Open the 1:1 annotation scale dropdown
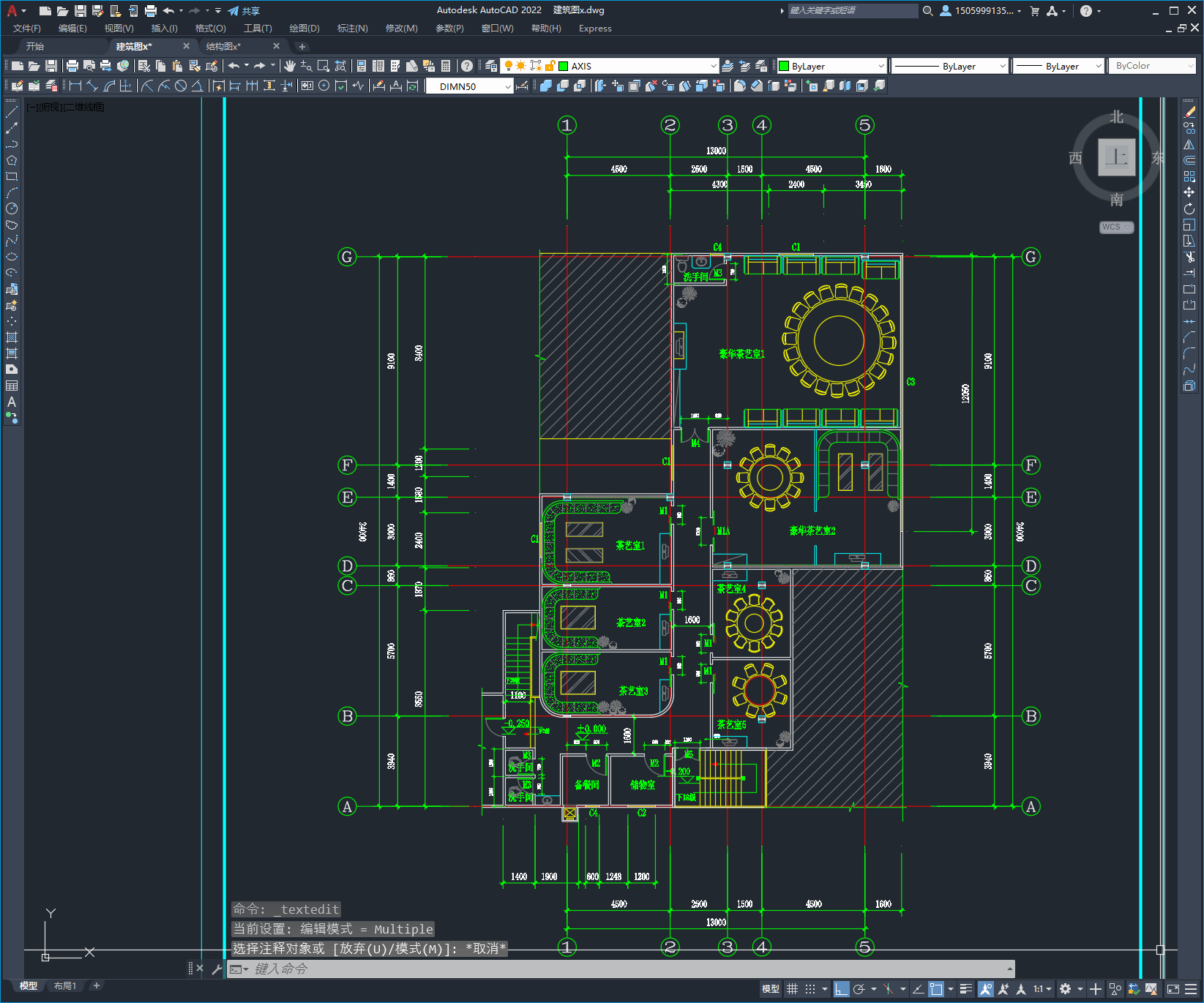Image resolution: width=1204 pixels, height=1003 pixels. pyautogui.click(x=1042, y=989)
